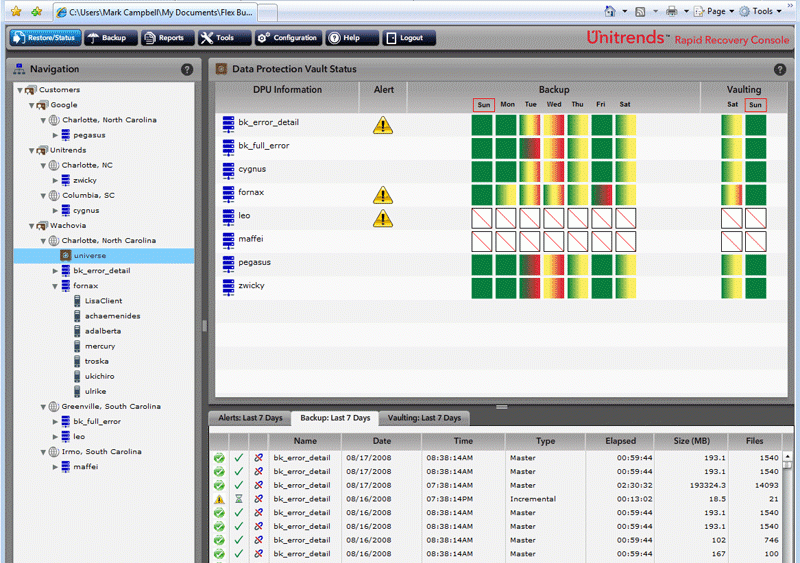Screen dimensions: 800x563
Task: Click the warning status icon in the Incremental backup row
Action: 219,499
